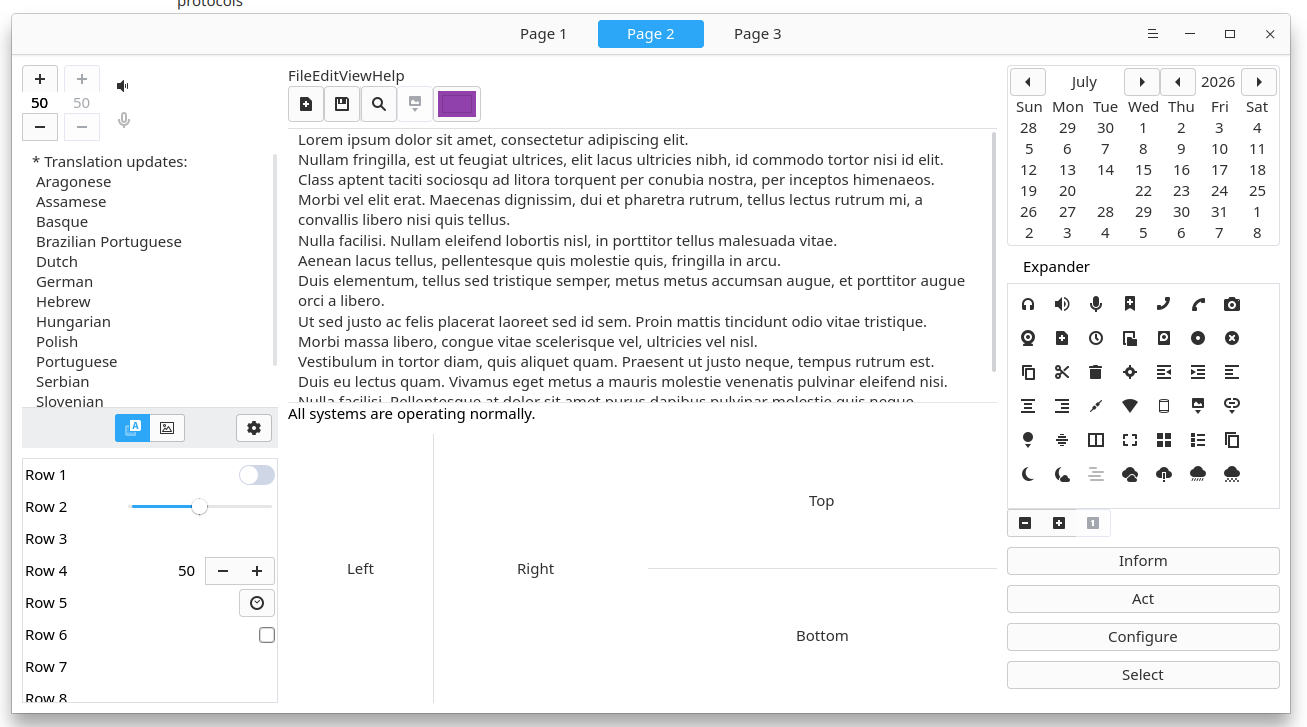Switch to the Page 3 tab
1307x727 pixels.
point(758,34)
